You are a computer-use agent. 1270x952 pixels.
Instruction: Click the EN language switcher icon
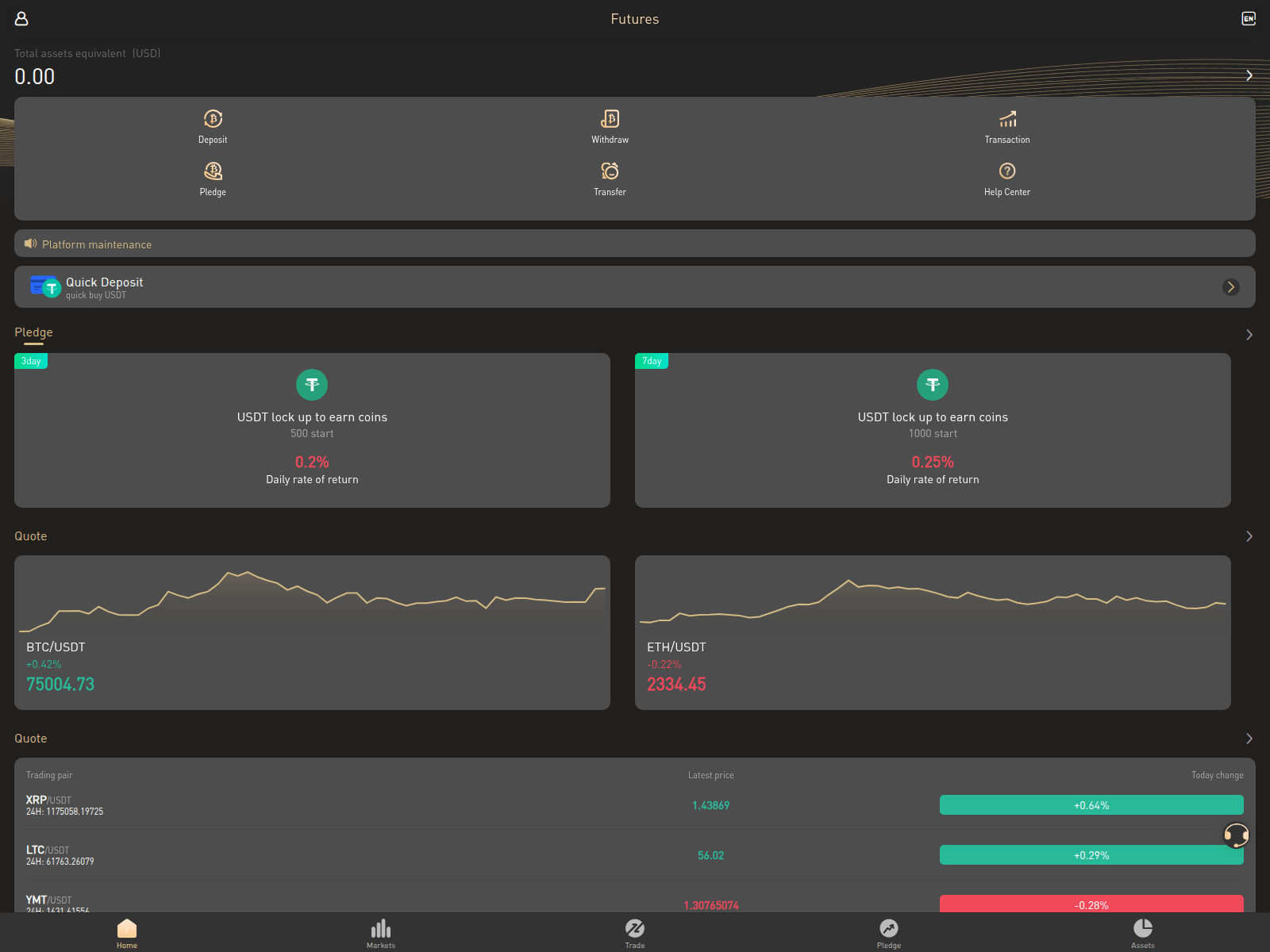(x=1249, y=18)
